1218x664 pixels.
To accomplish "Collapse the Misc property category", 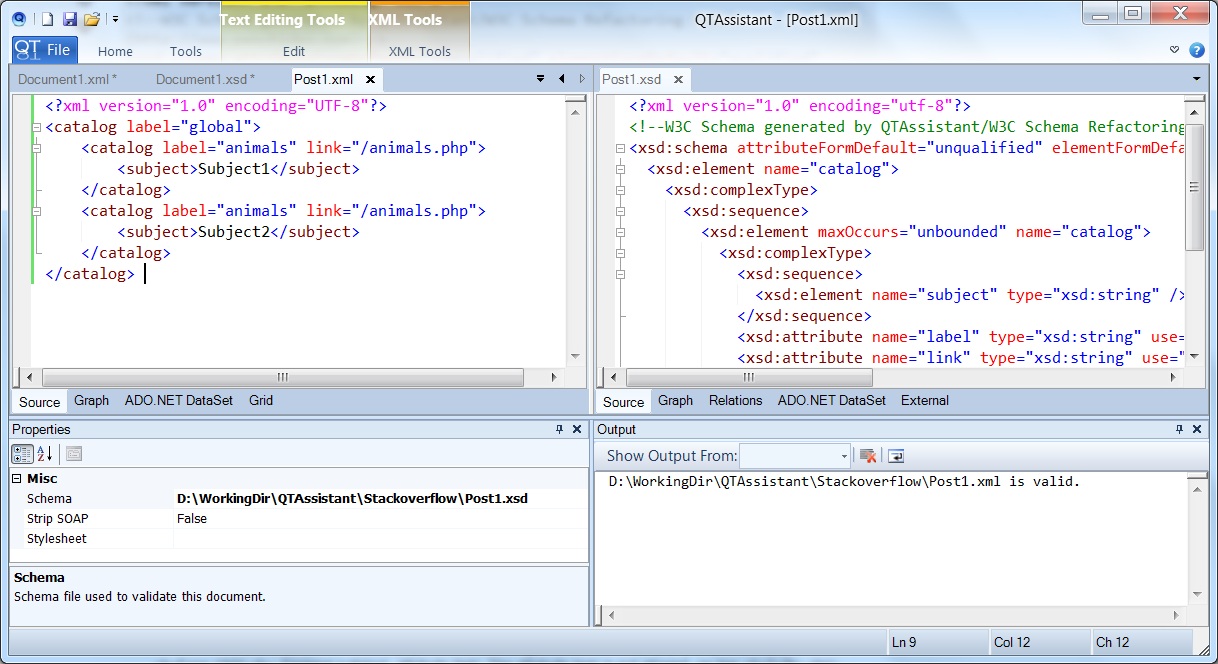I will (17, 479).
